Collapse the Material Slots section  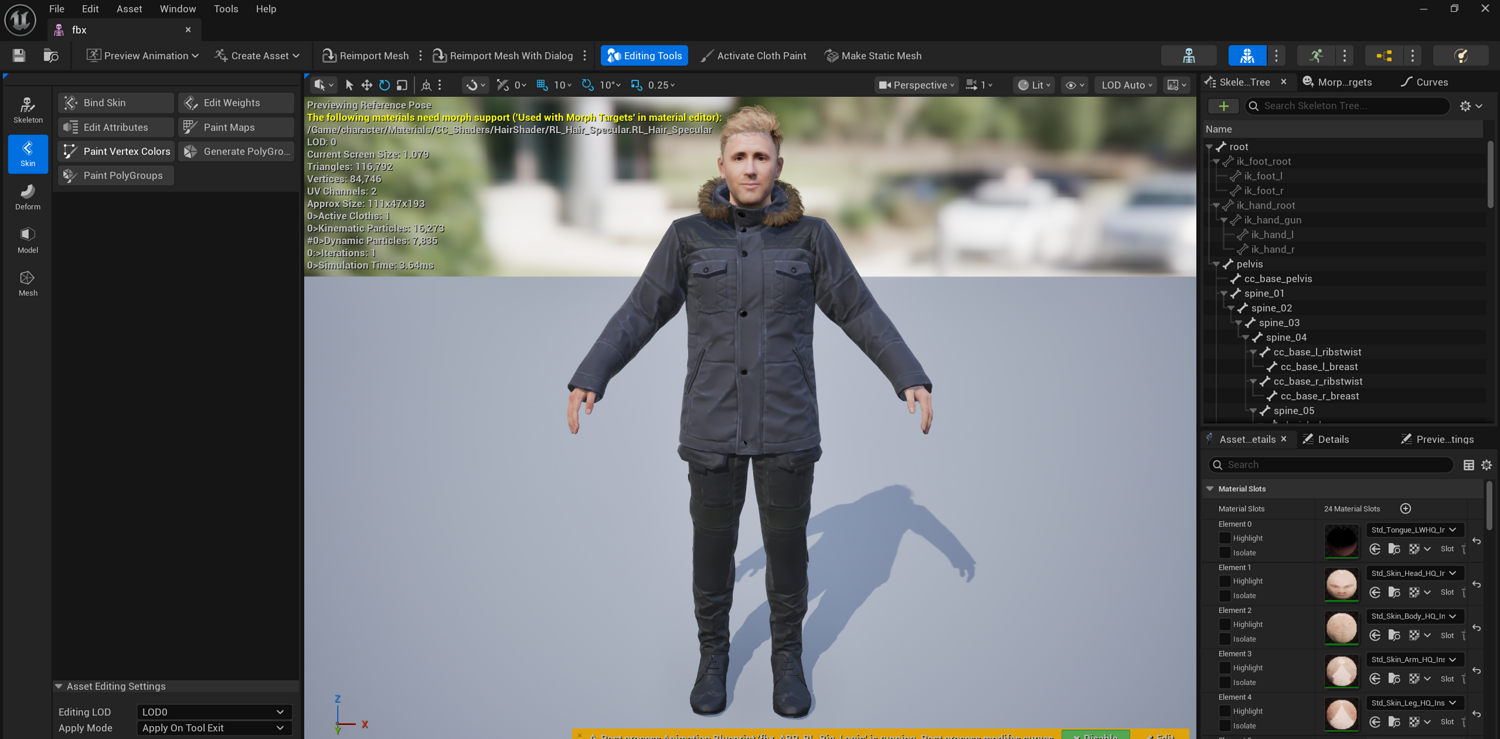click(x=1210, y=489)
